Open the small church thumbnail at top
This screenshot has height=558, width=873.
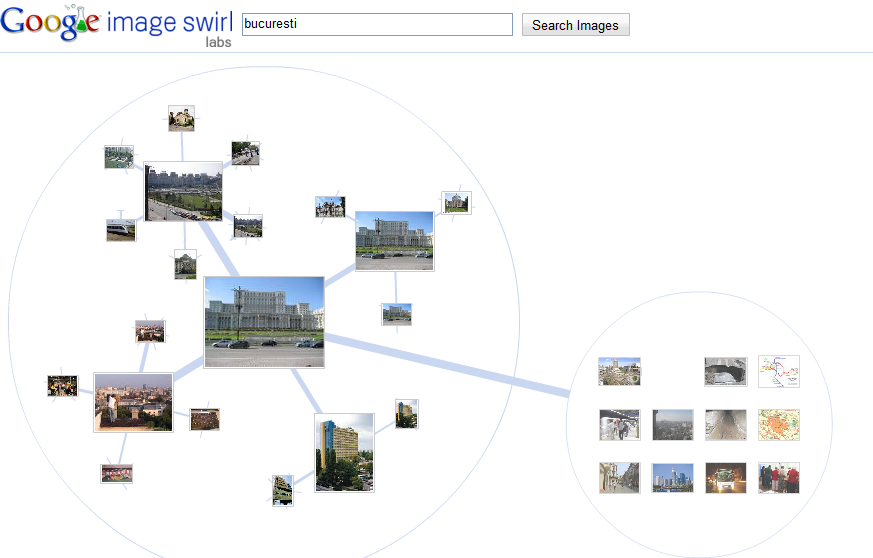pos(182,118)
